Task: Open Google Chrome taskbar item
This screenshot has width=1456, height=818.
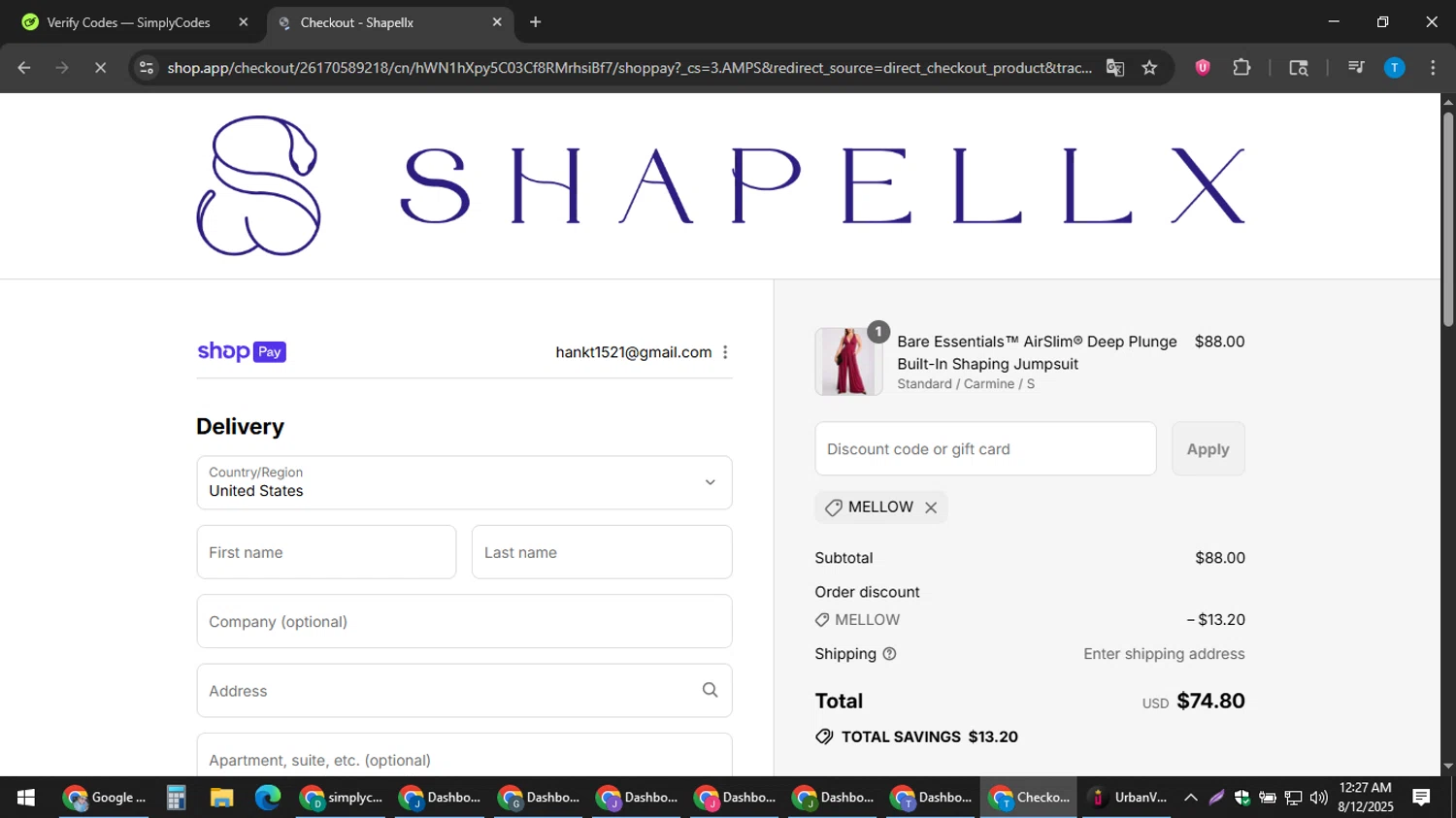Action: [104, 798]
